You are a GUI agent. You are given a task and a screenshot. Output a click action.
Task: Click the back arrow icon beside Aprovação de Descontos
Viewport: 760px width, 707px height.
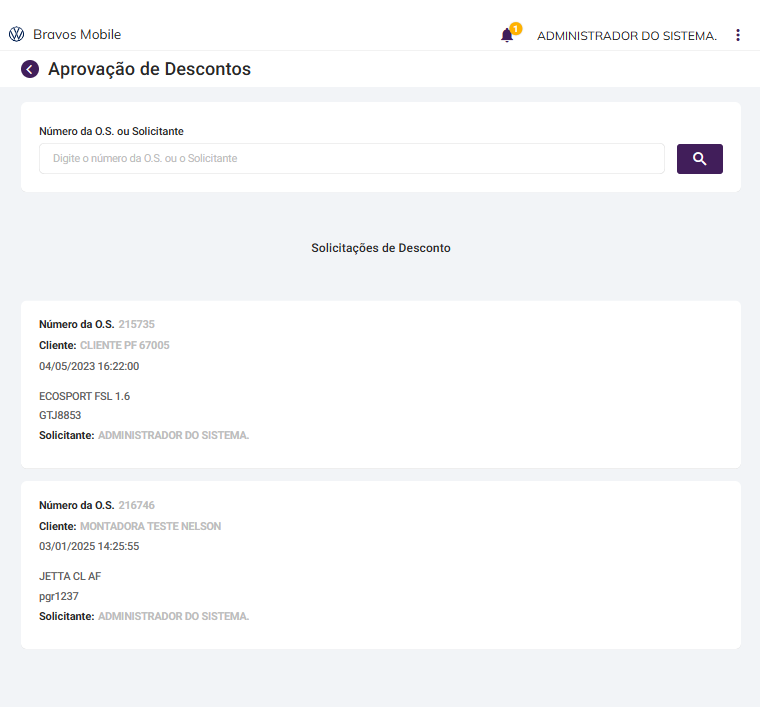tap(30, 69)
